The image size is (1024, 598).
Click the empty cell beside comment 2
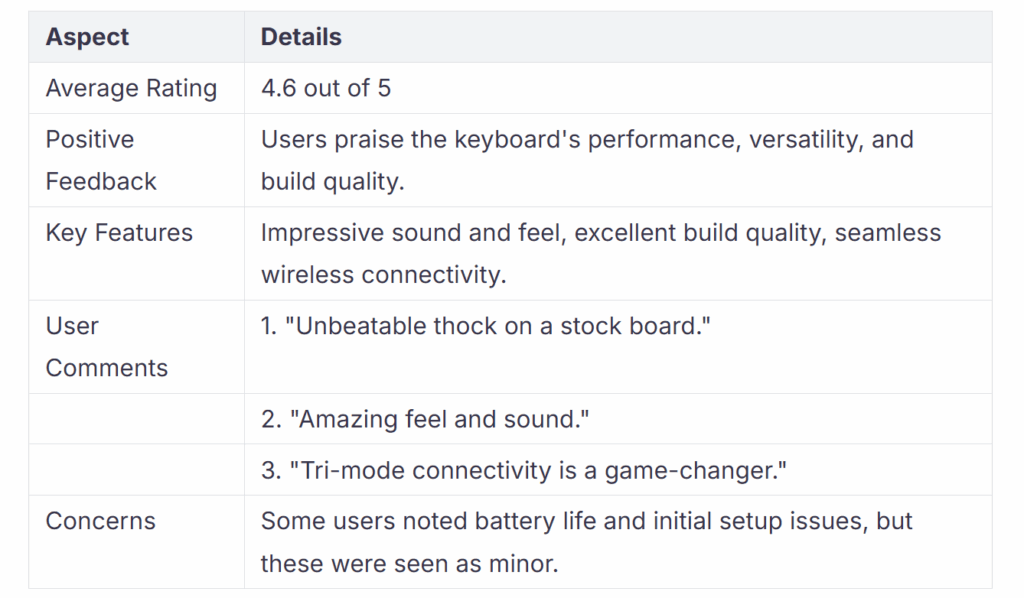(x=136, y=419)
